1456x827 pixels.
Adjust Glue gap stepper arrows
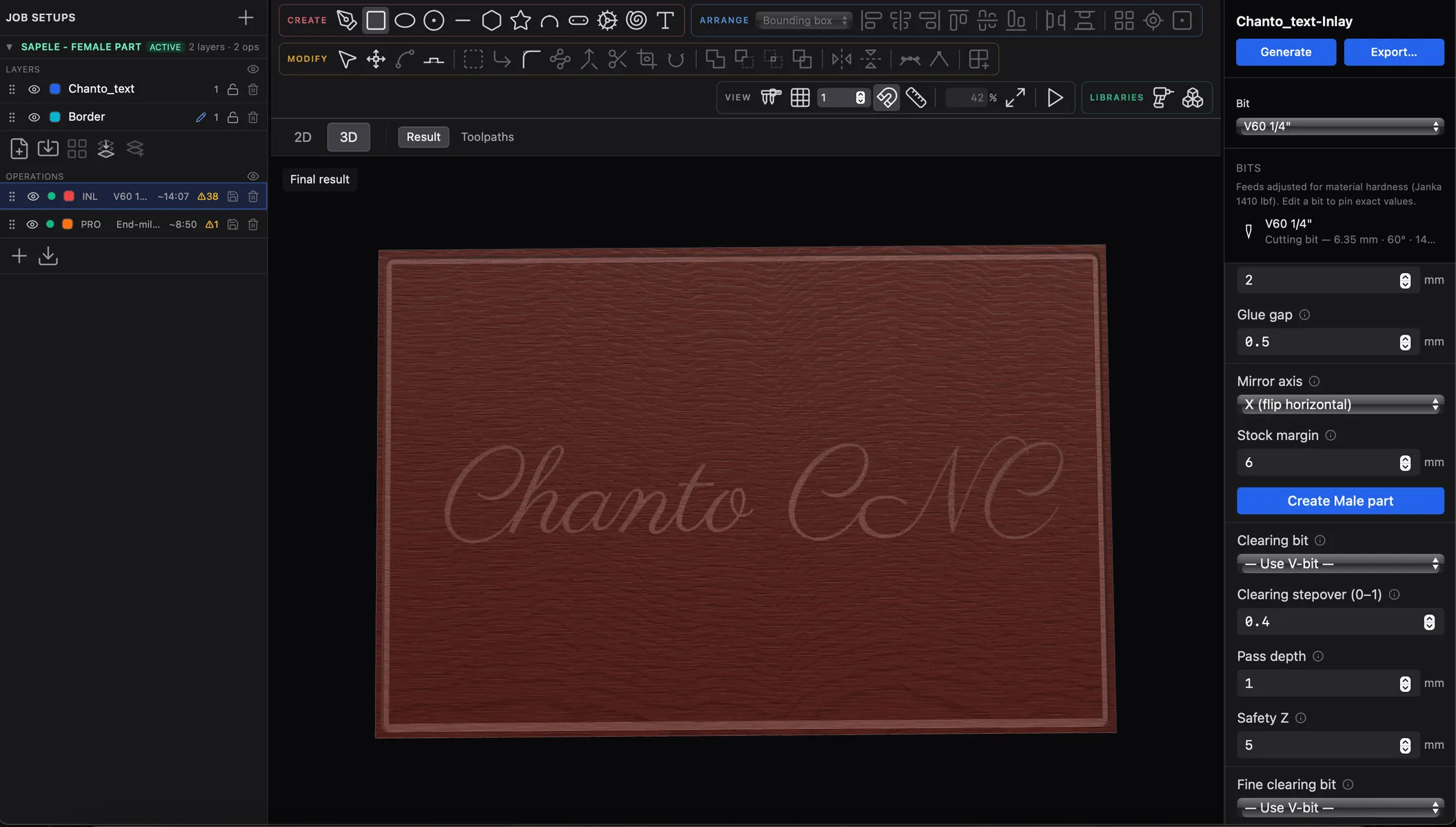click(1405, 342)
